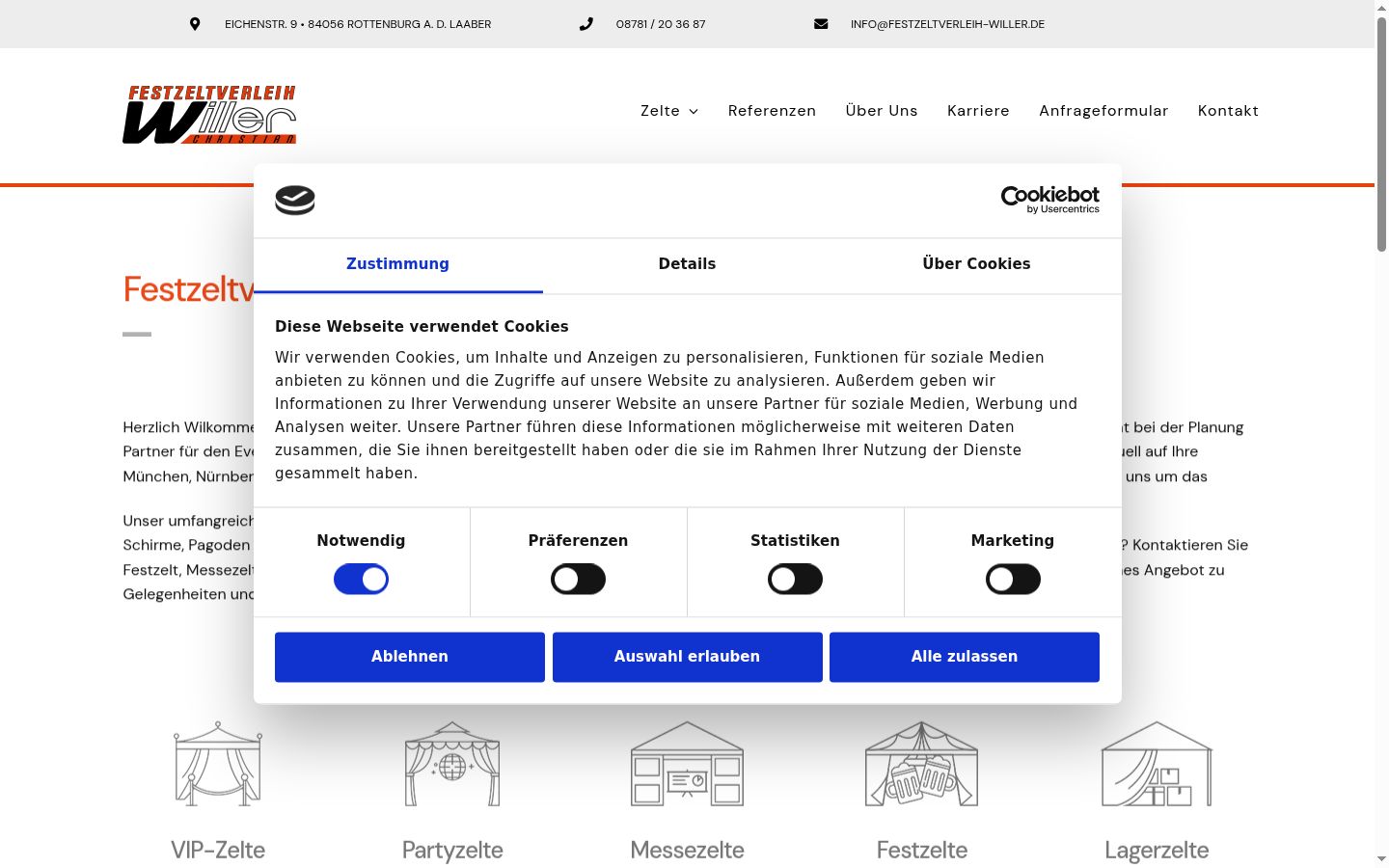Click the Diese Webseite verwendet Cookies heading
Image resolution: width=1389 pixels, height=868 pixels.
[422, 327]
